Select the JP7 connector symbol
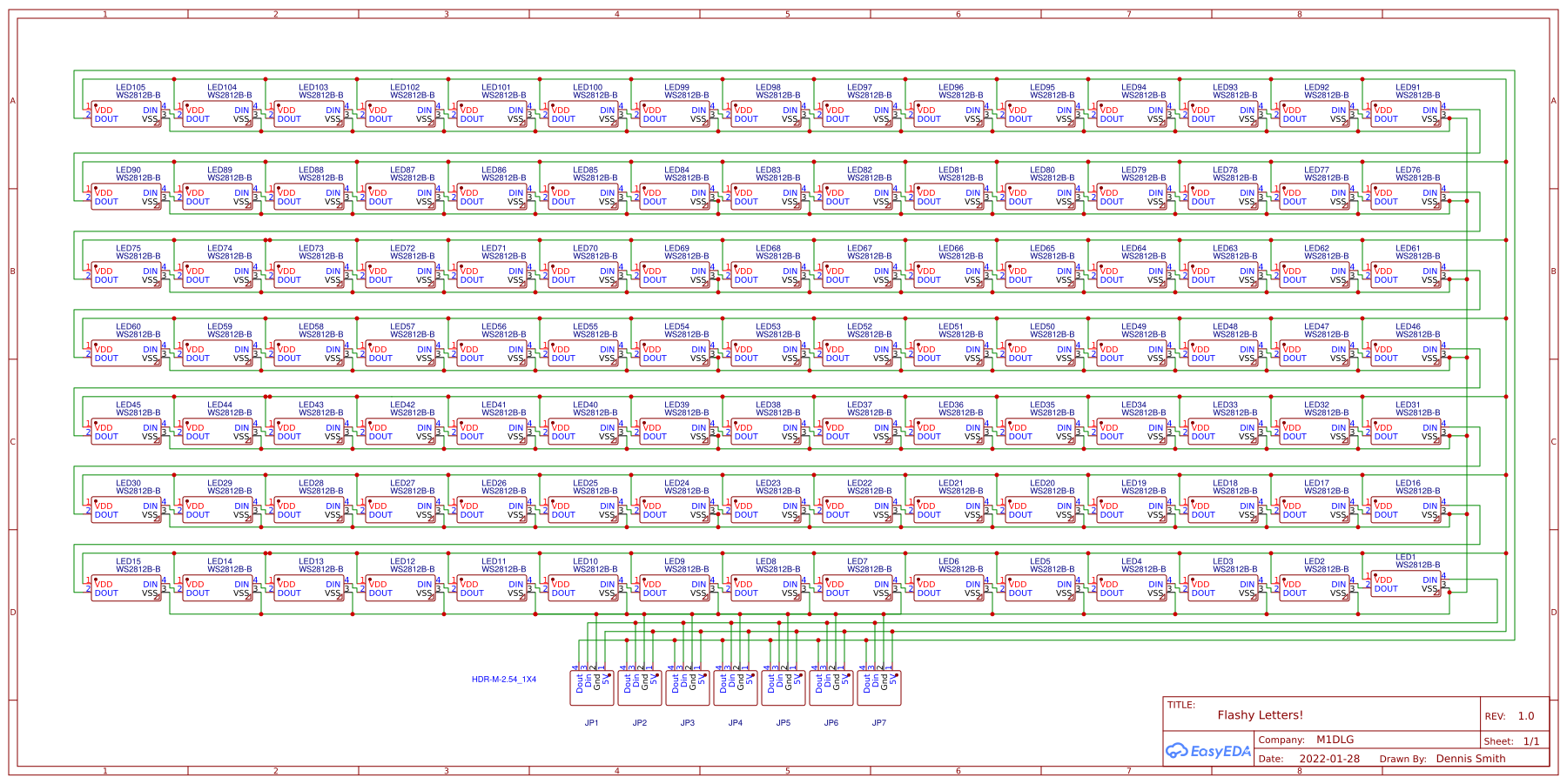 (x=879, y=686)
